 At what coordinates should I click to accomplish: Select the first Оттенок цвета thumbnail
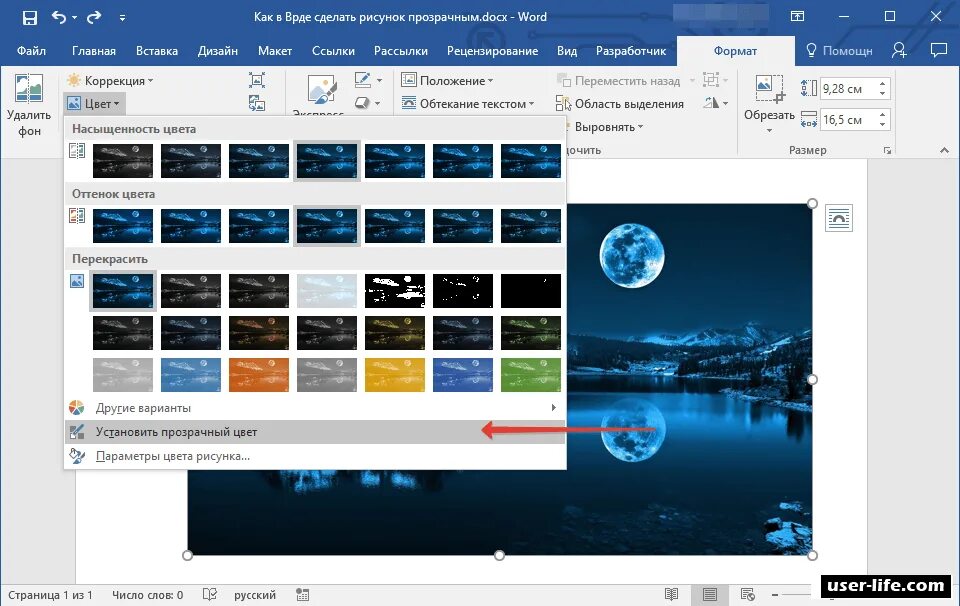point(122,225)
